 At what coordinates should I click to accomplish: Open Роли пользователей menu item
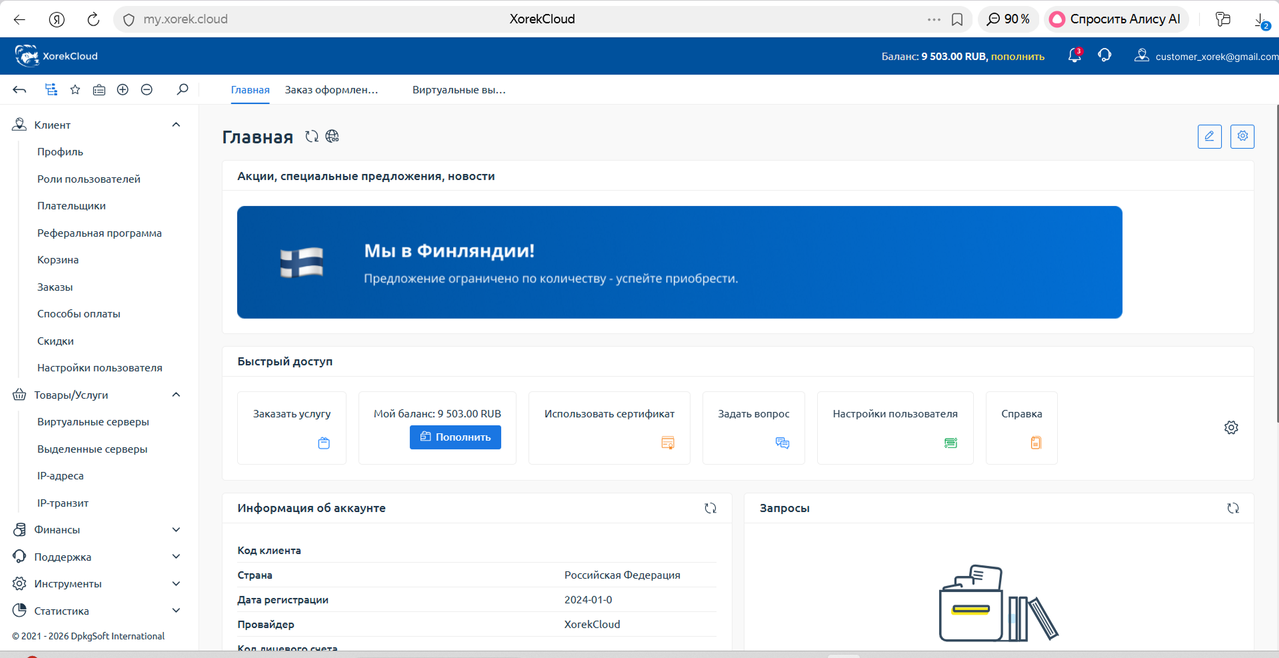(89, 179)
